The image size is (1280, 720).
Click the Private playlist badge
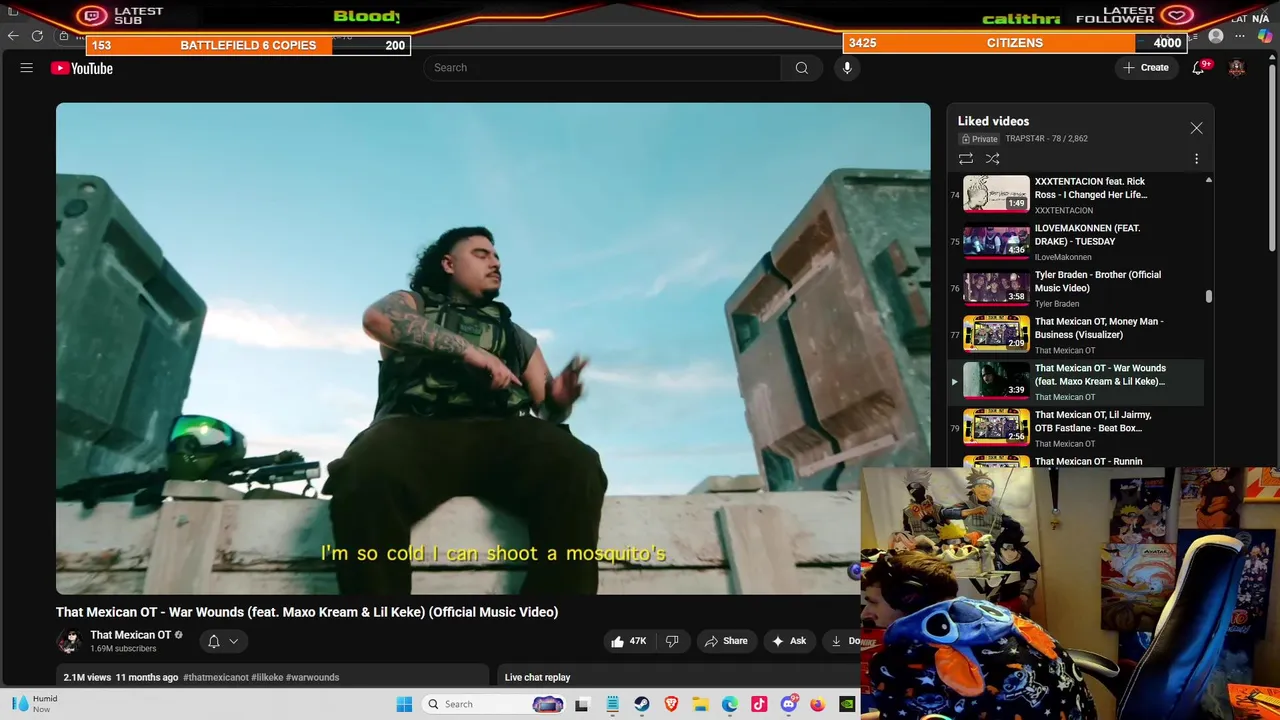coord(980,139)
